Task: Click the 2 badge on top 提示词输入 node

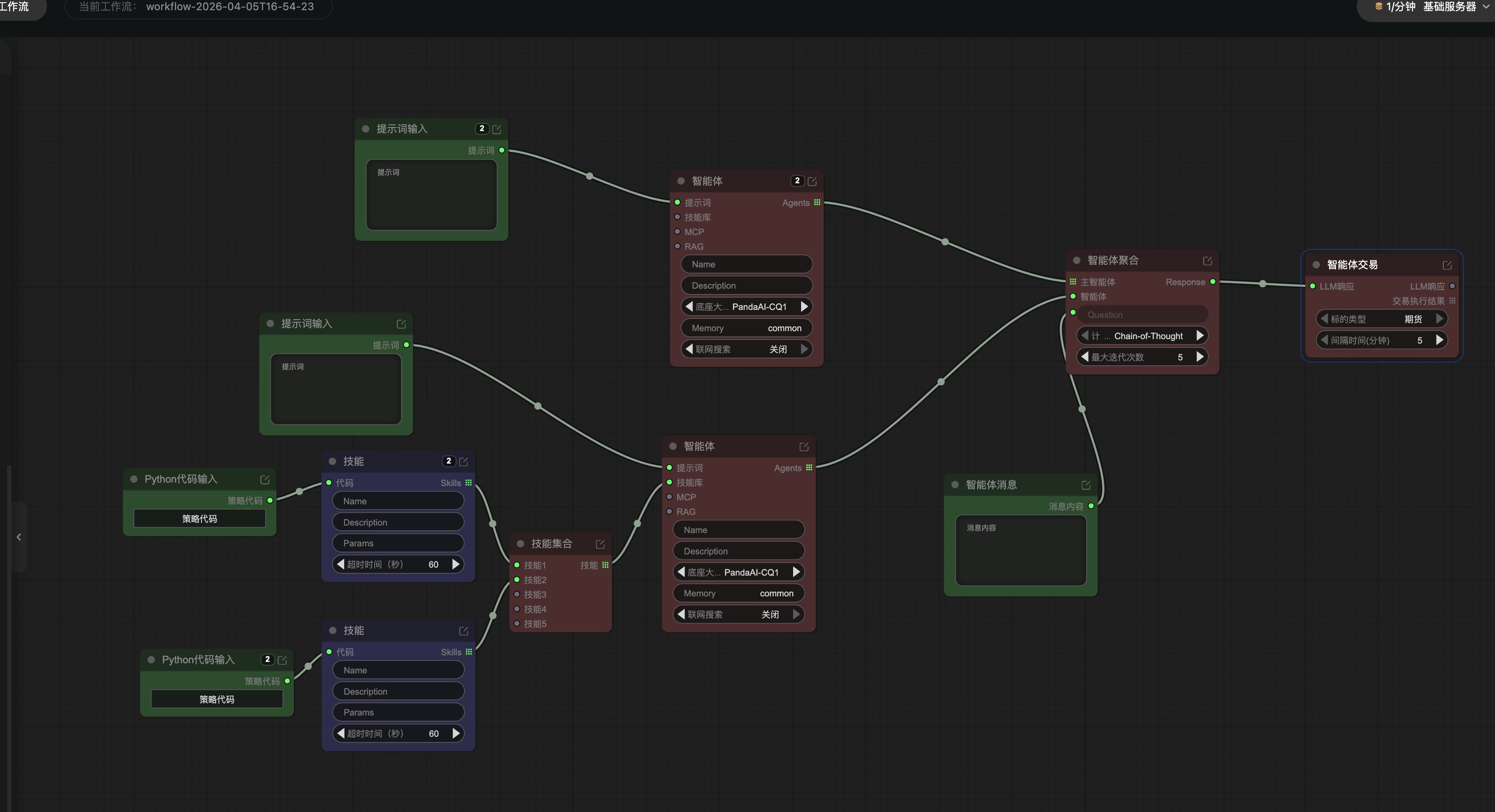Action: (x=482, y=129)
